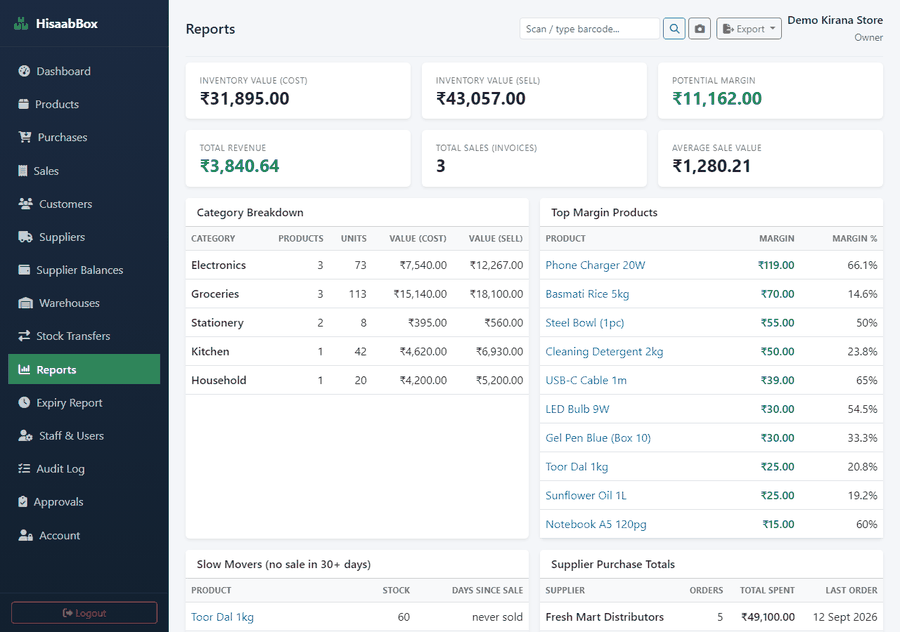Click the DAYS SINCE SALE column header
Screen dimensions: 900x632
(x=487, y=590)
